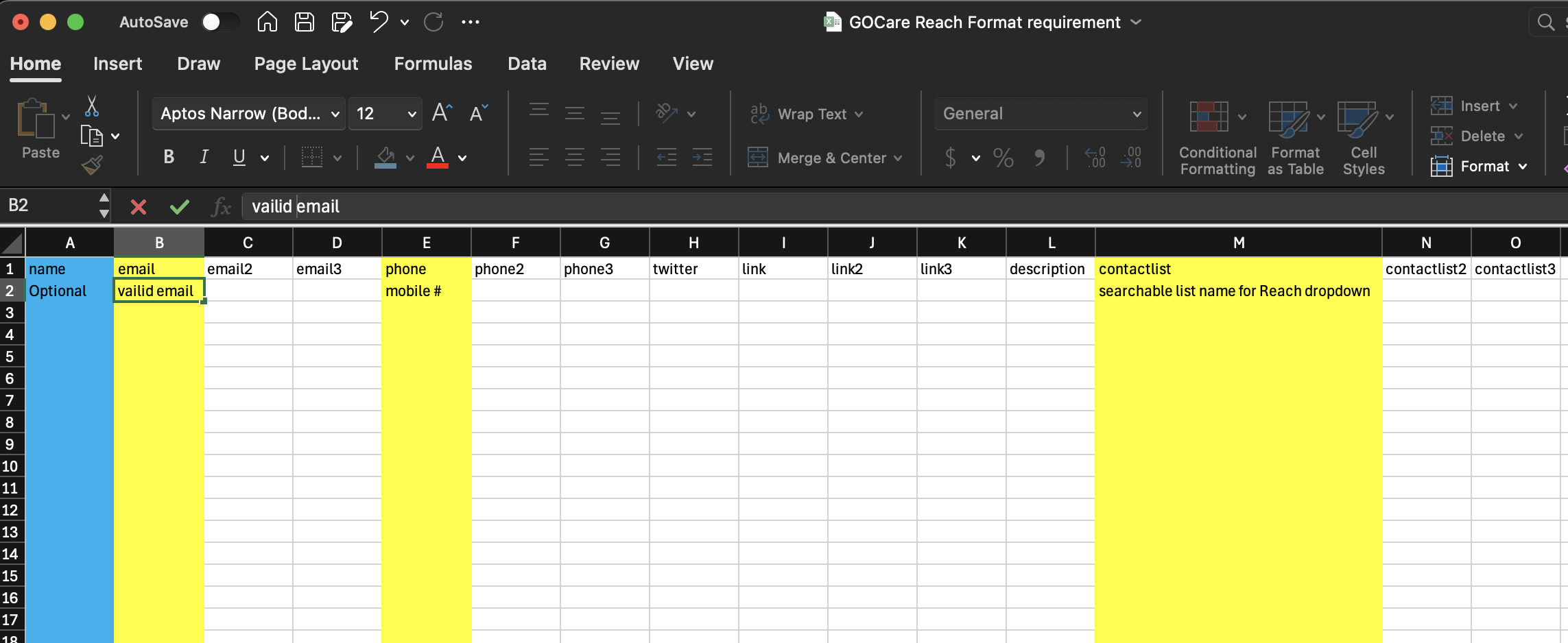
Task: Open Conditional Formatting
Action: (1217, 138)
